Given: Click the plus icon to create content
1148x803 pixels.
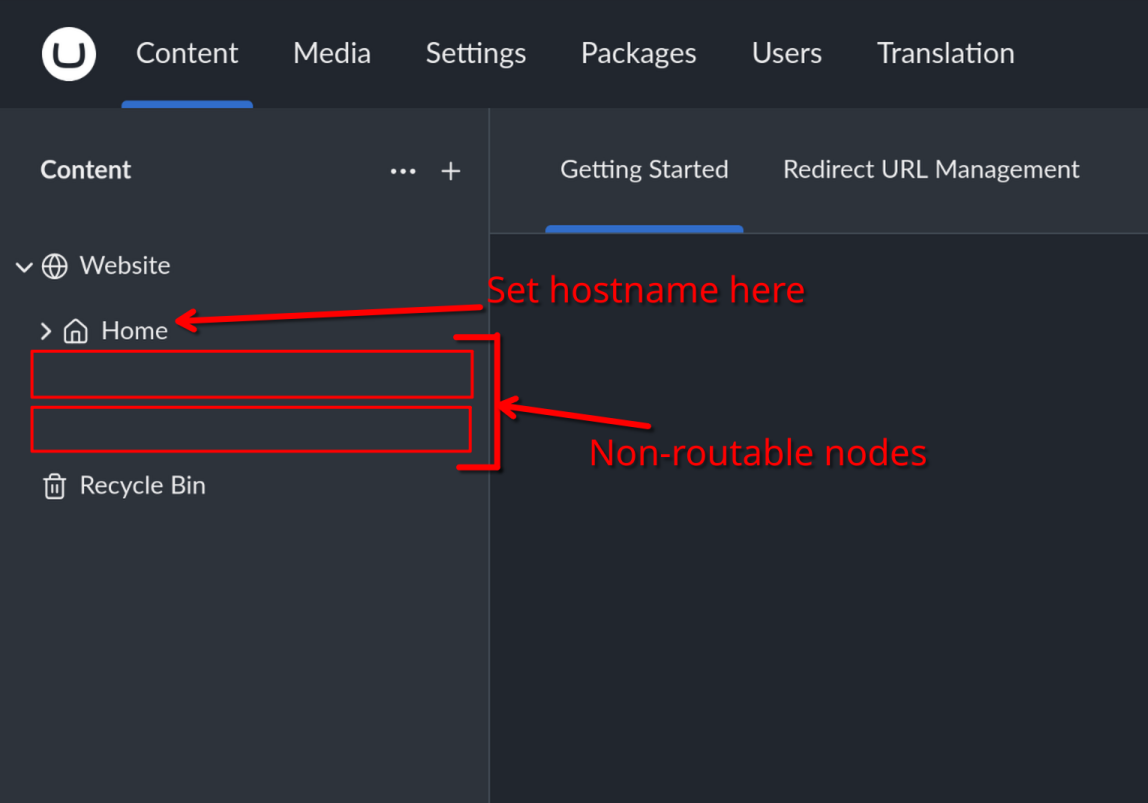Looking at the screenshot, I should click(451, 171).
